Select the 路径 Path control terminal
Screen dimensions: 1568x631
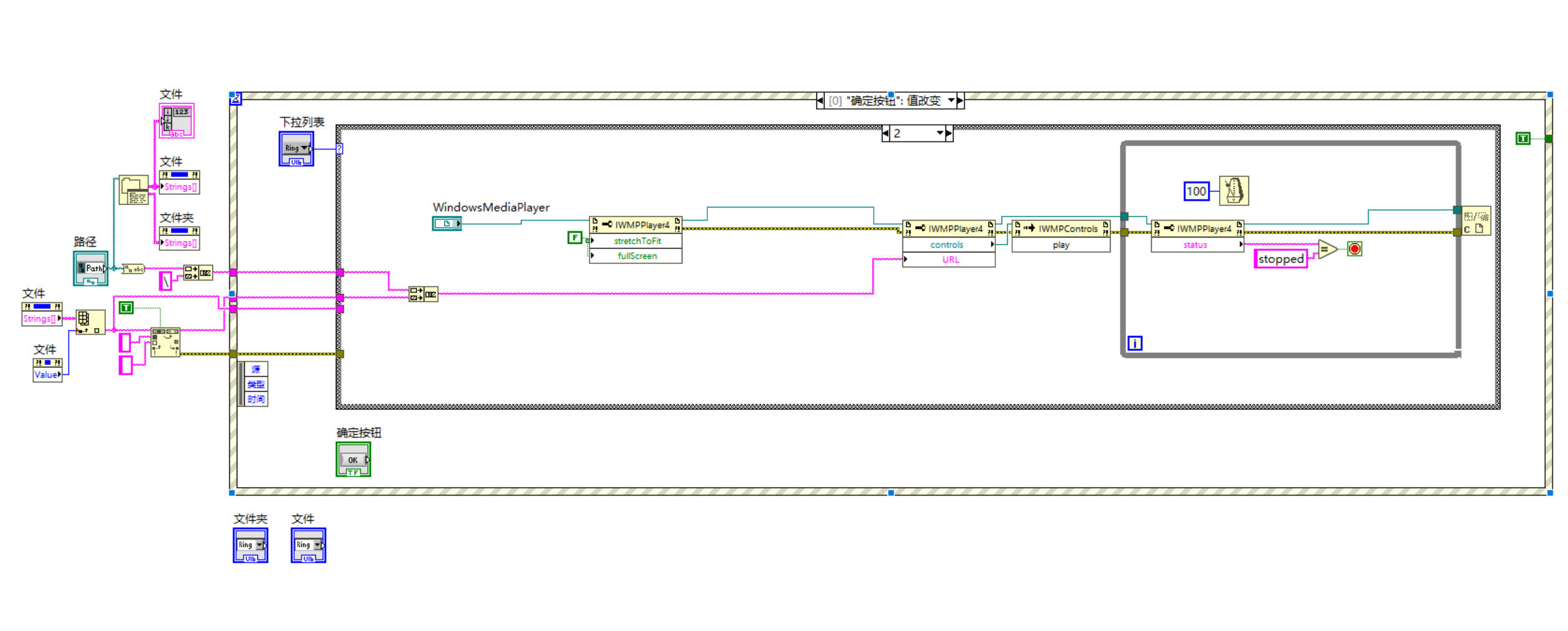click(90, 269)
